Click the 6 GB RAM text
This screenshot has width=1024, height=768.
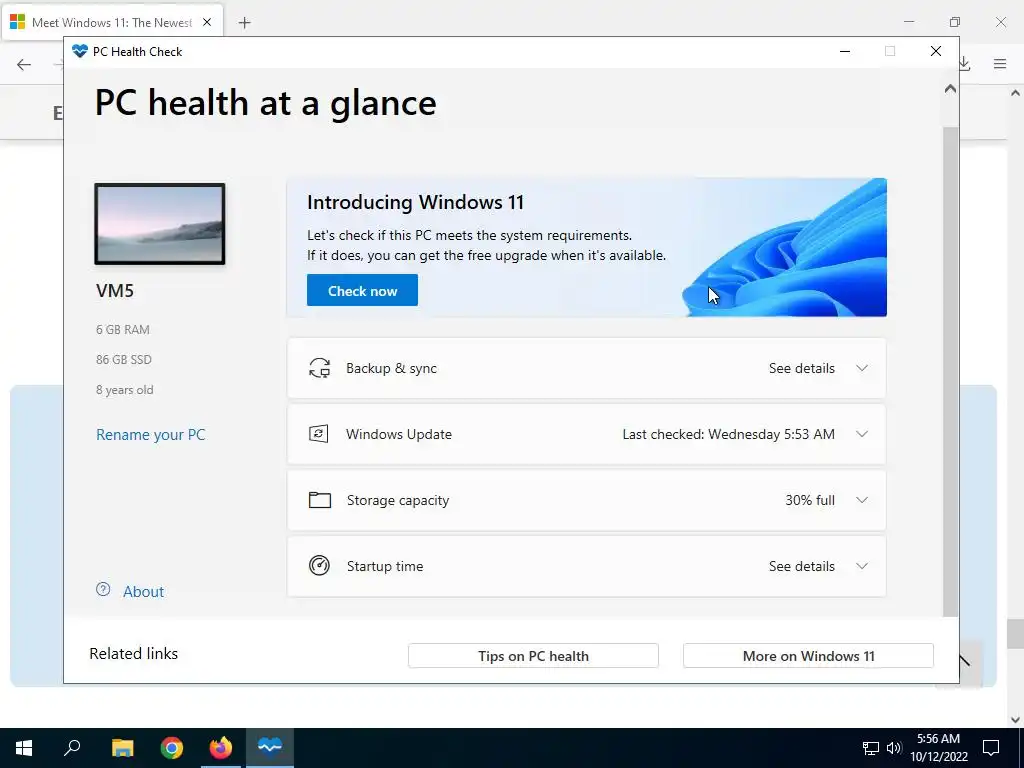tap(123, 330)
